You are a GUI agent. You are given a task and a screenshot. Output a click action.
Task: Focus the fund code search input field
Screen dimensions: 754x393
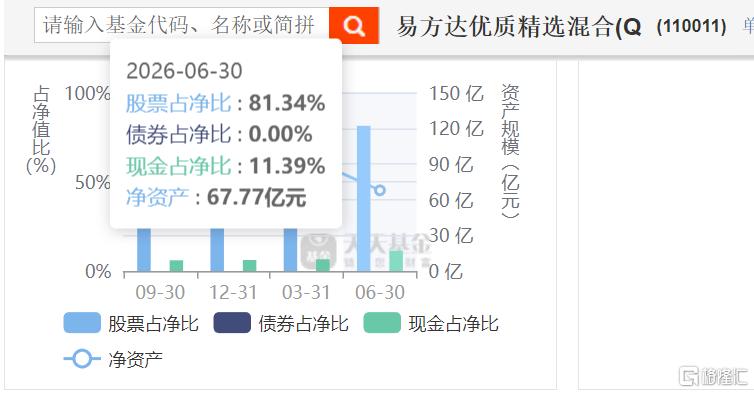point(182,25)
